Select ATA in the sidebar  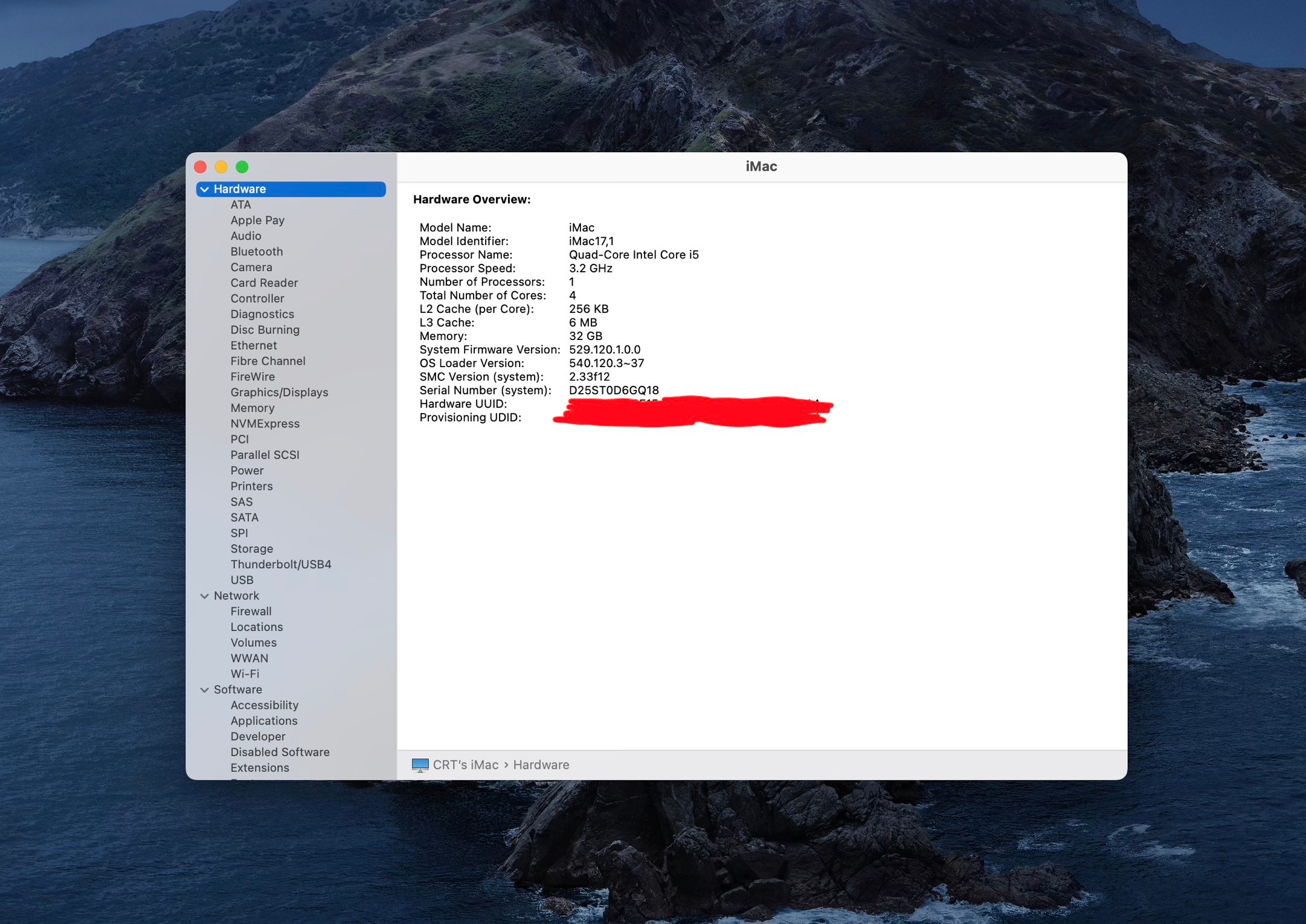(240, 205)
